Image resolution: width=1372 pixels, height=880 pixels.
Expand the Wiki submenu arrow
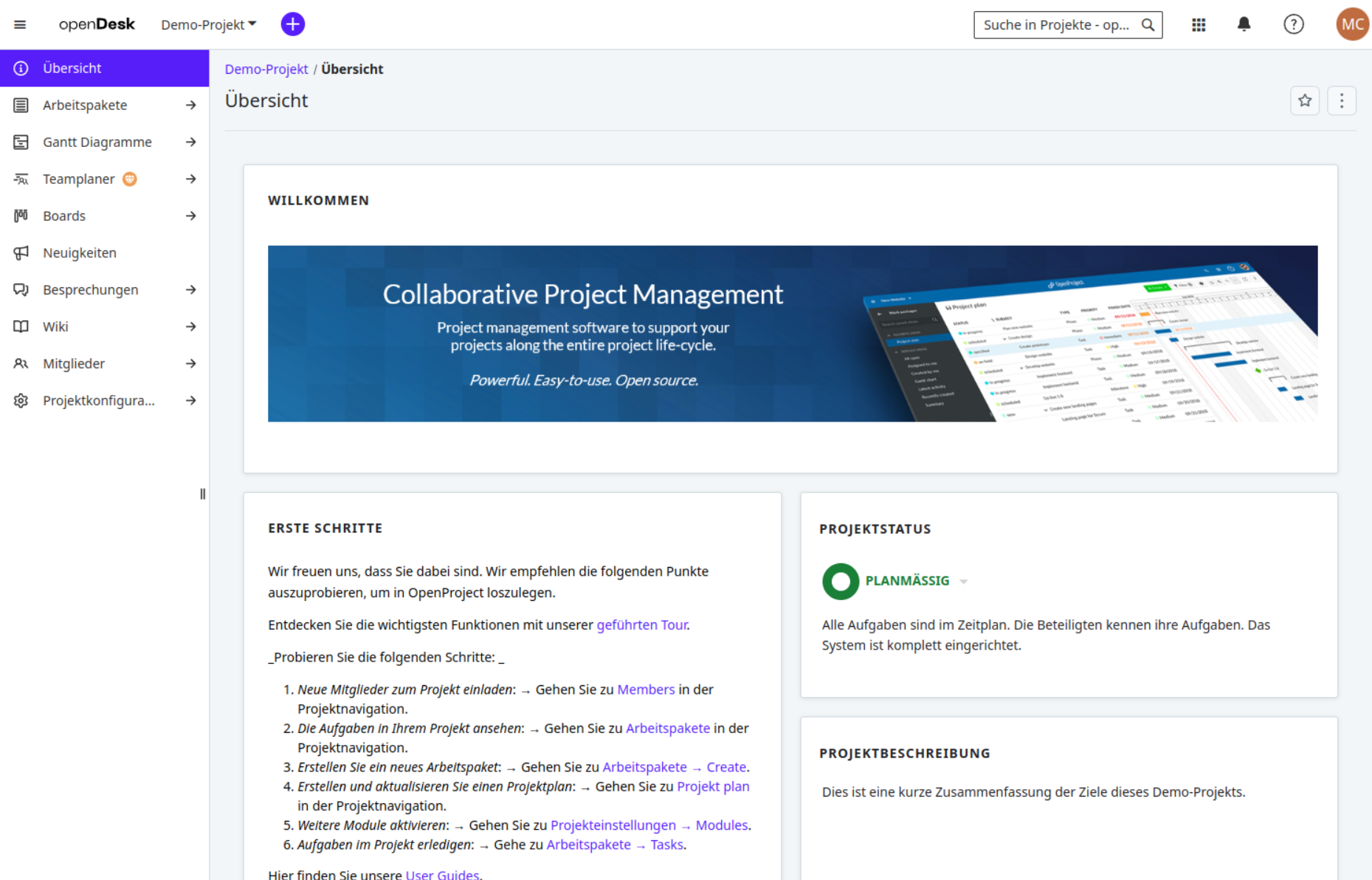click(x=191, y=326)
